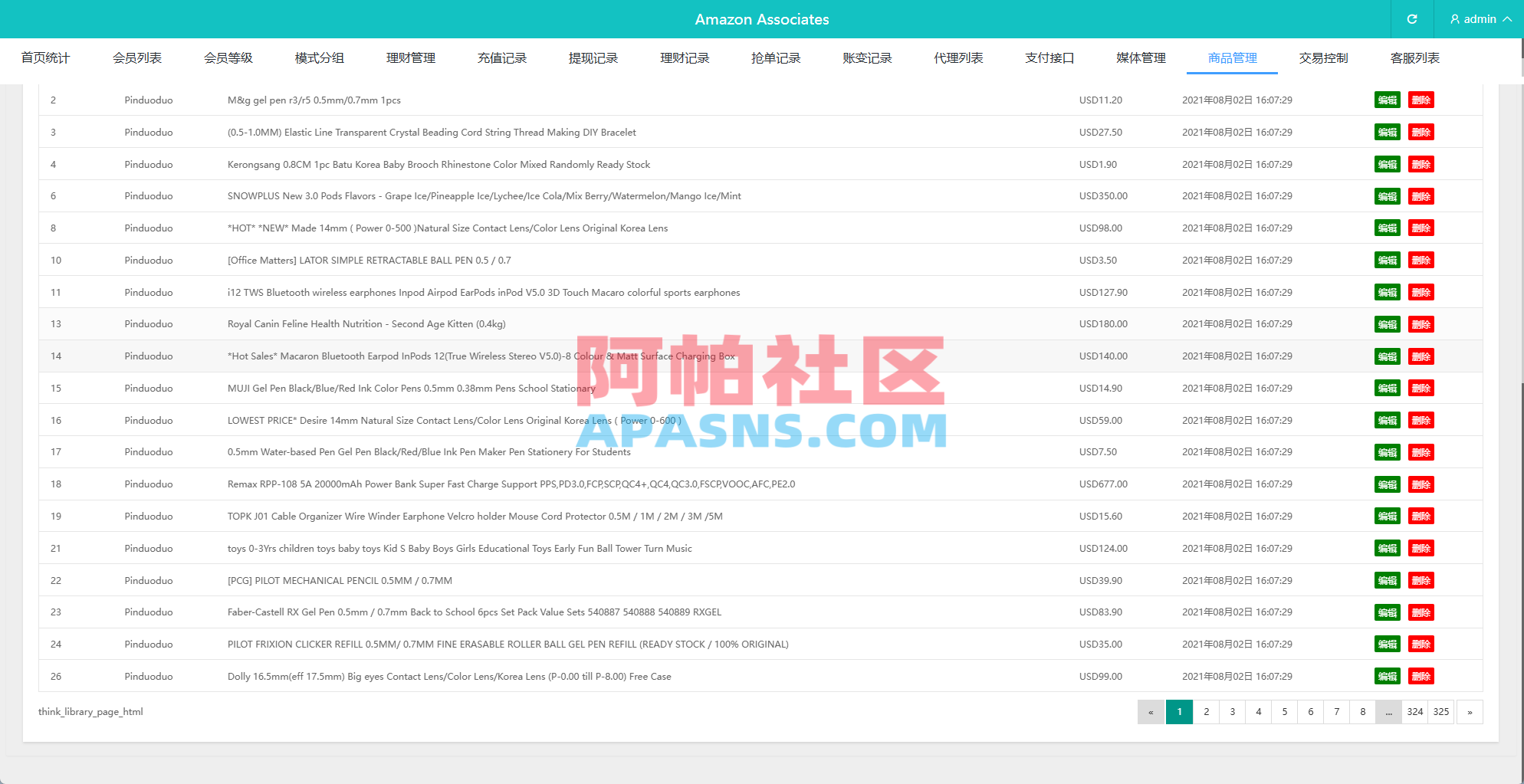Open the admin user dropdown

[1480, 19]
